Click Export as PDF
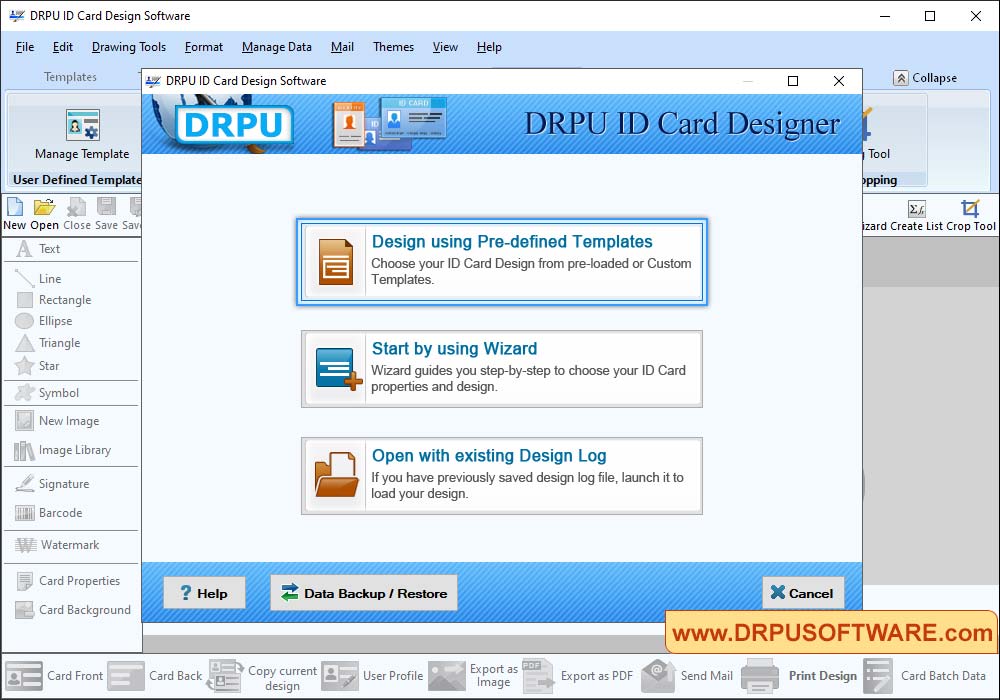This screenshot has width=1000, height=700. click(578, 676)
